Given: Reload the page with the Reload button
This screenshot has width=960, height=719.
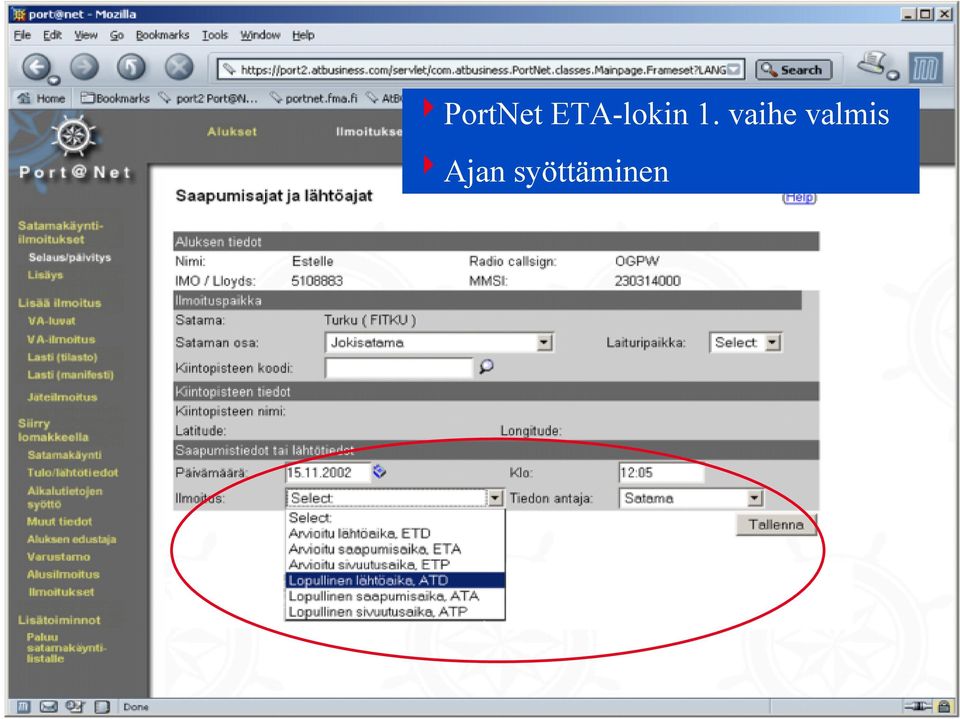Looking at the screenshot, I should 131,67.
